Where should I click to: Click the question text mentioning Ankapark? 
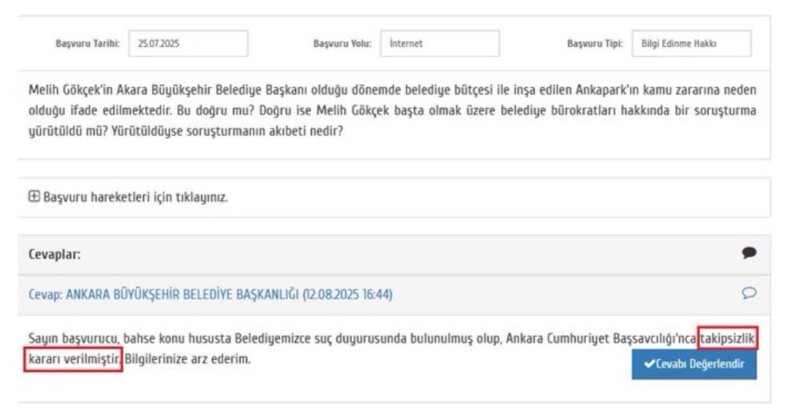tap(392, 111)
